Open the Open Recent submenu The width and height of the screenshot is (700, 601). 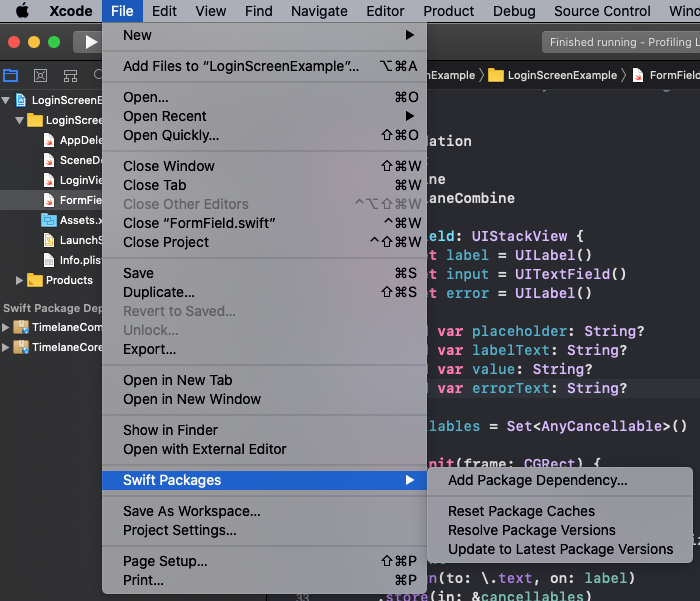(x=264, y=116)
